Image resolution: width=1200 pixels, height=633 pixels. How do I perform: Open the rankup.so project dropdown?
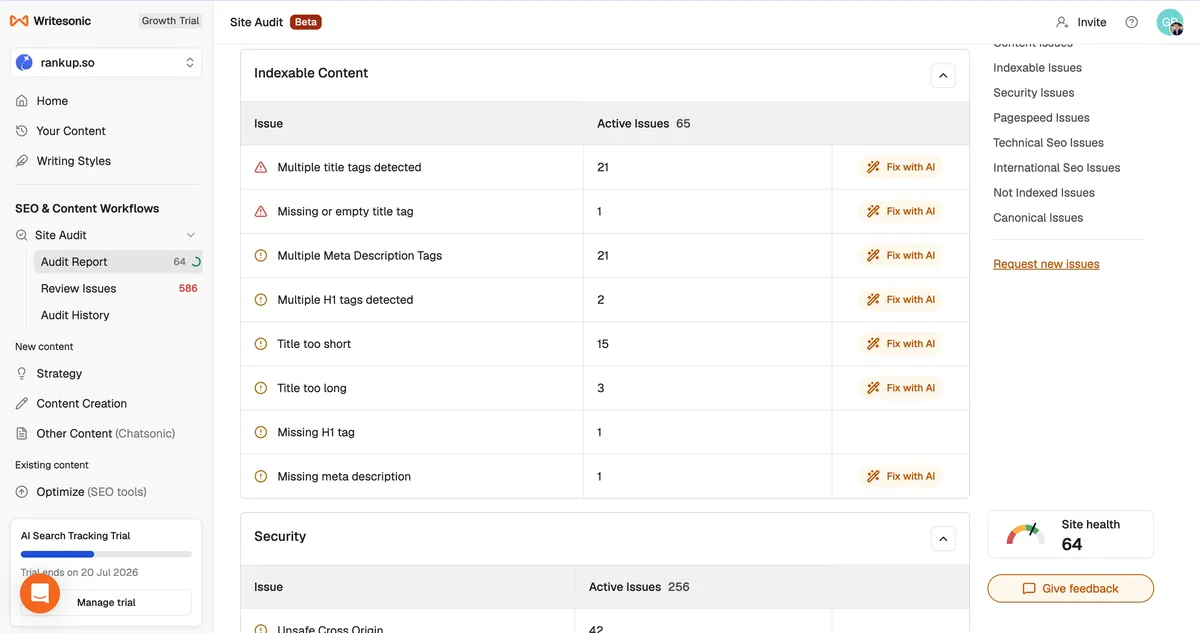click(x=106, y=62)
